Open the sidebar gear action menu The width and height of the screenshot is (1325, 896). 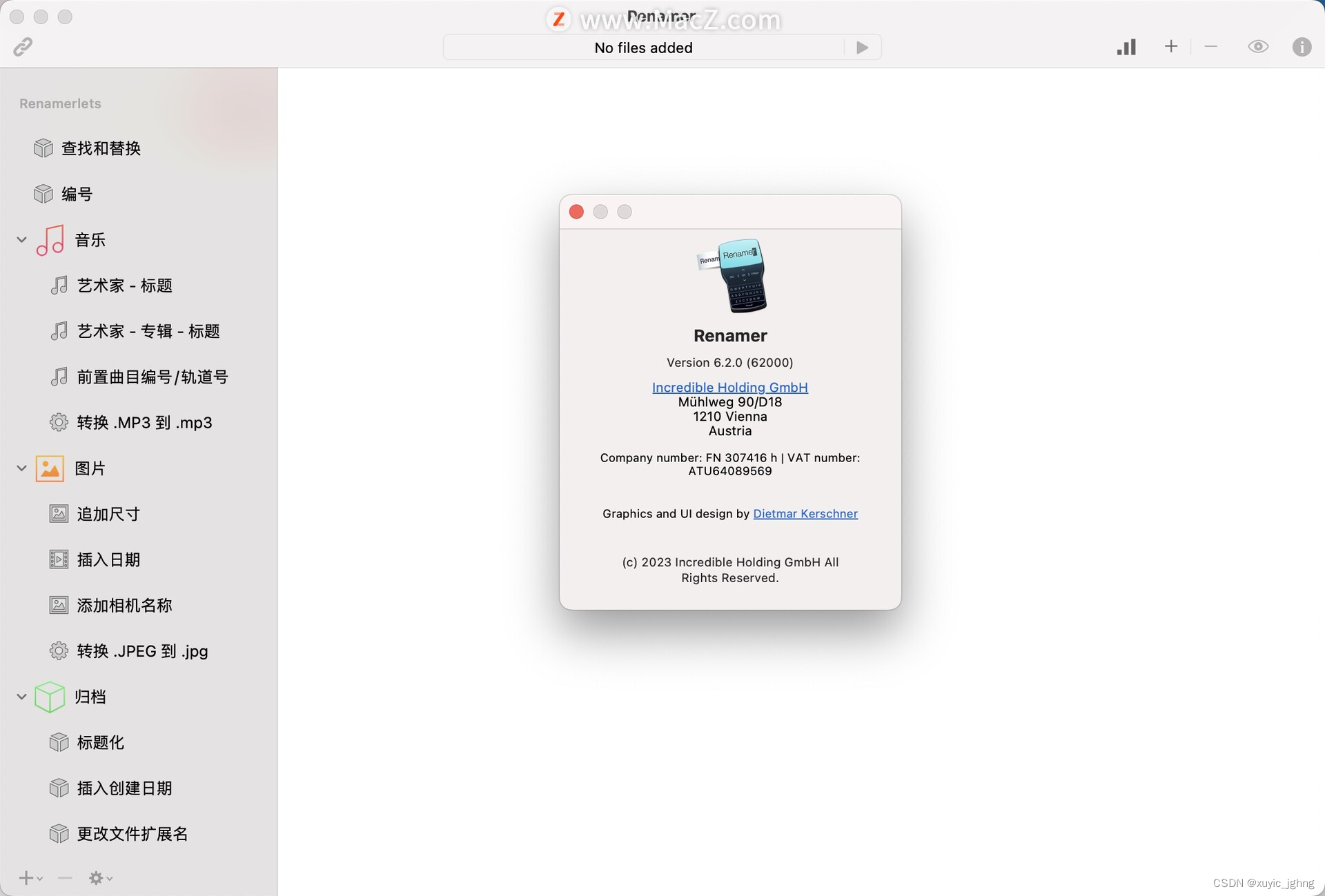(x=101, y=877)
